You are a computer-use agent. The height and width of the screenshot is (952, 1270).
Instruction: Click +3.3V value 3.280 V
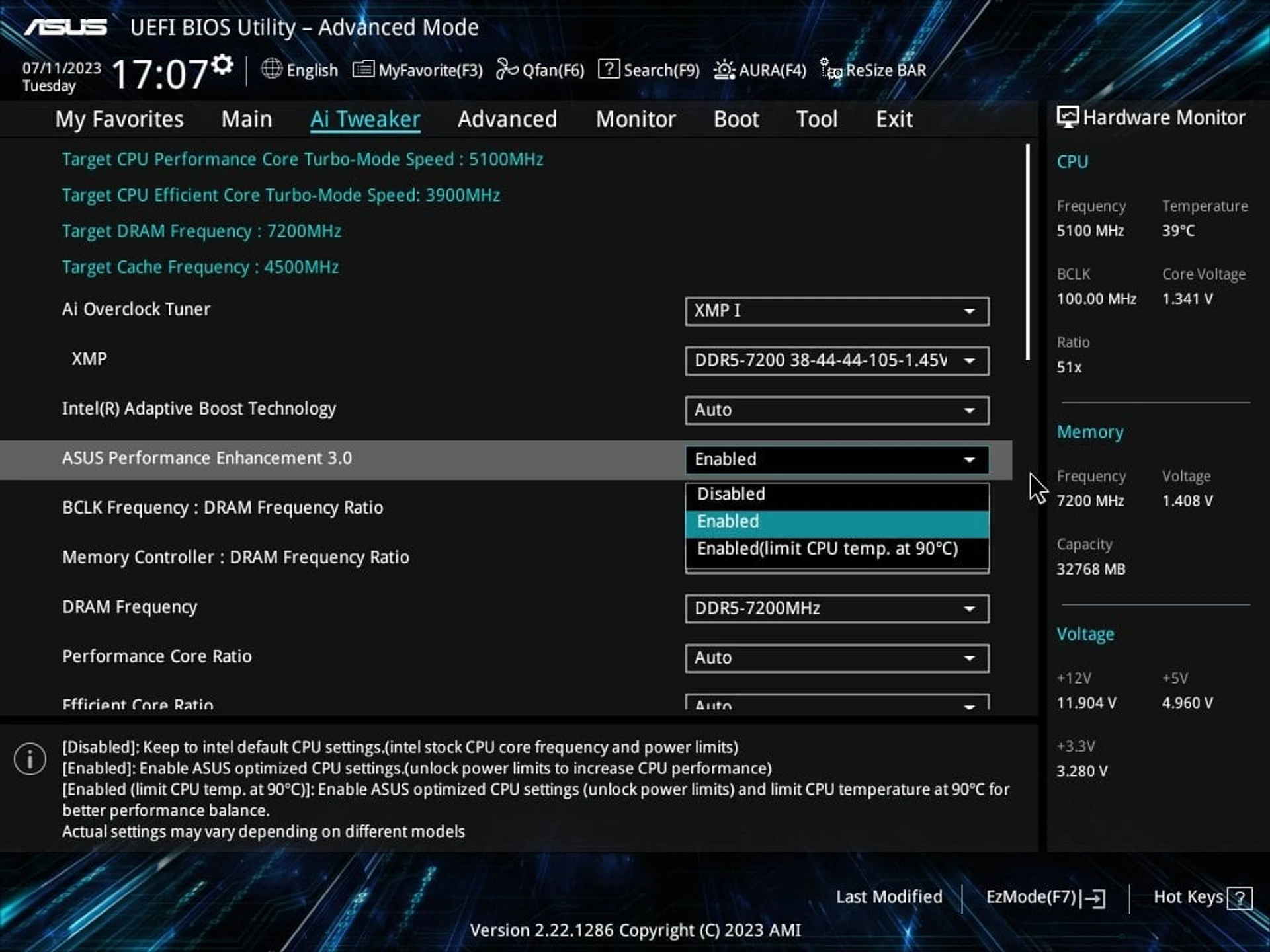pyautogui.click(x=1081, y=771)
